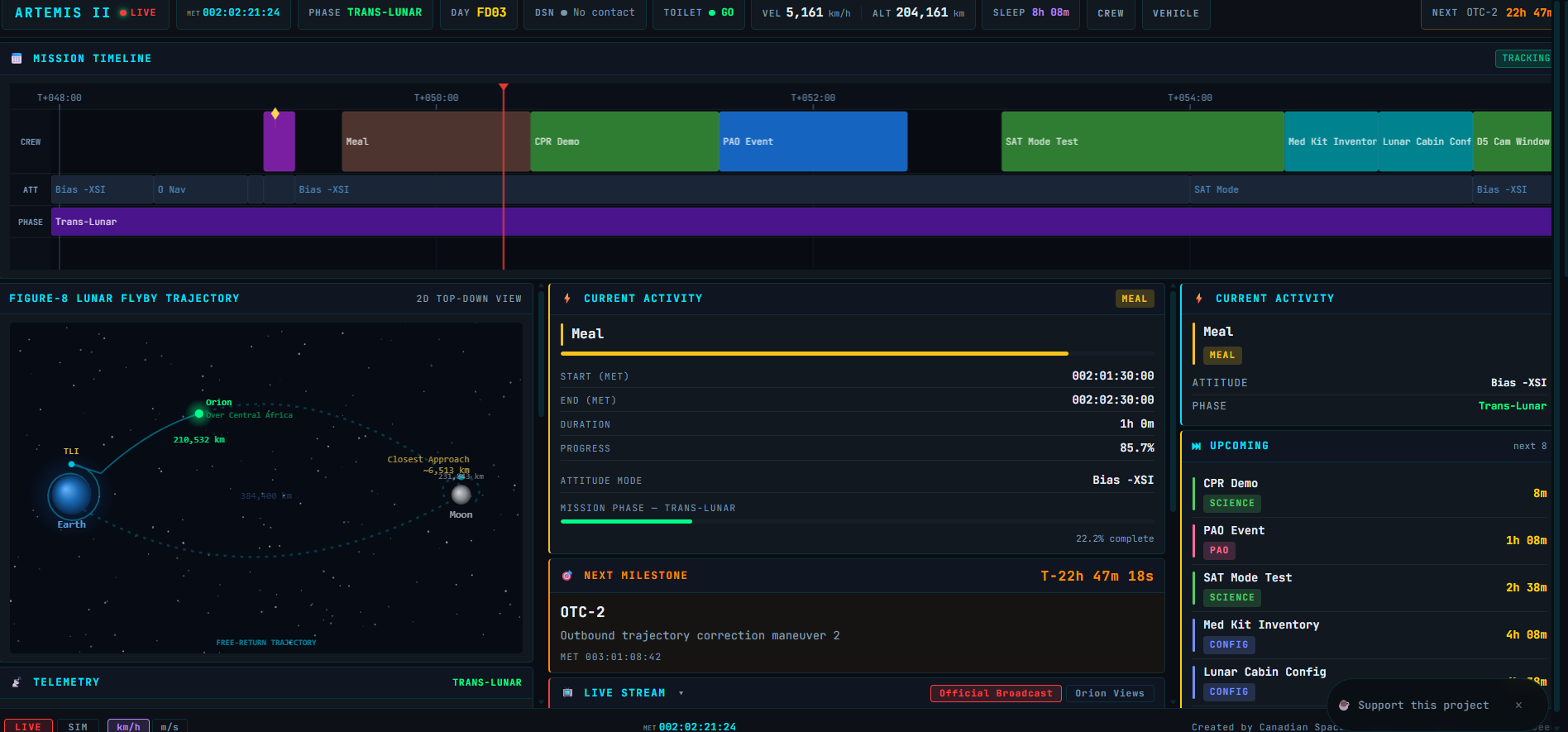Select the Trans-Lunar phase bar on timeline

tap(801, 222)
